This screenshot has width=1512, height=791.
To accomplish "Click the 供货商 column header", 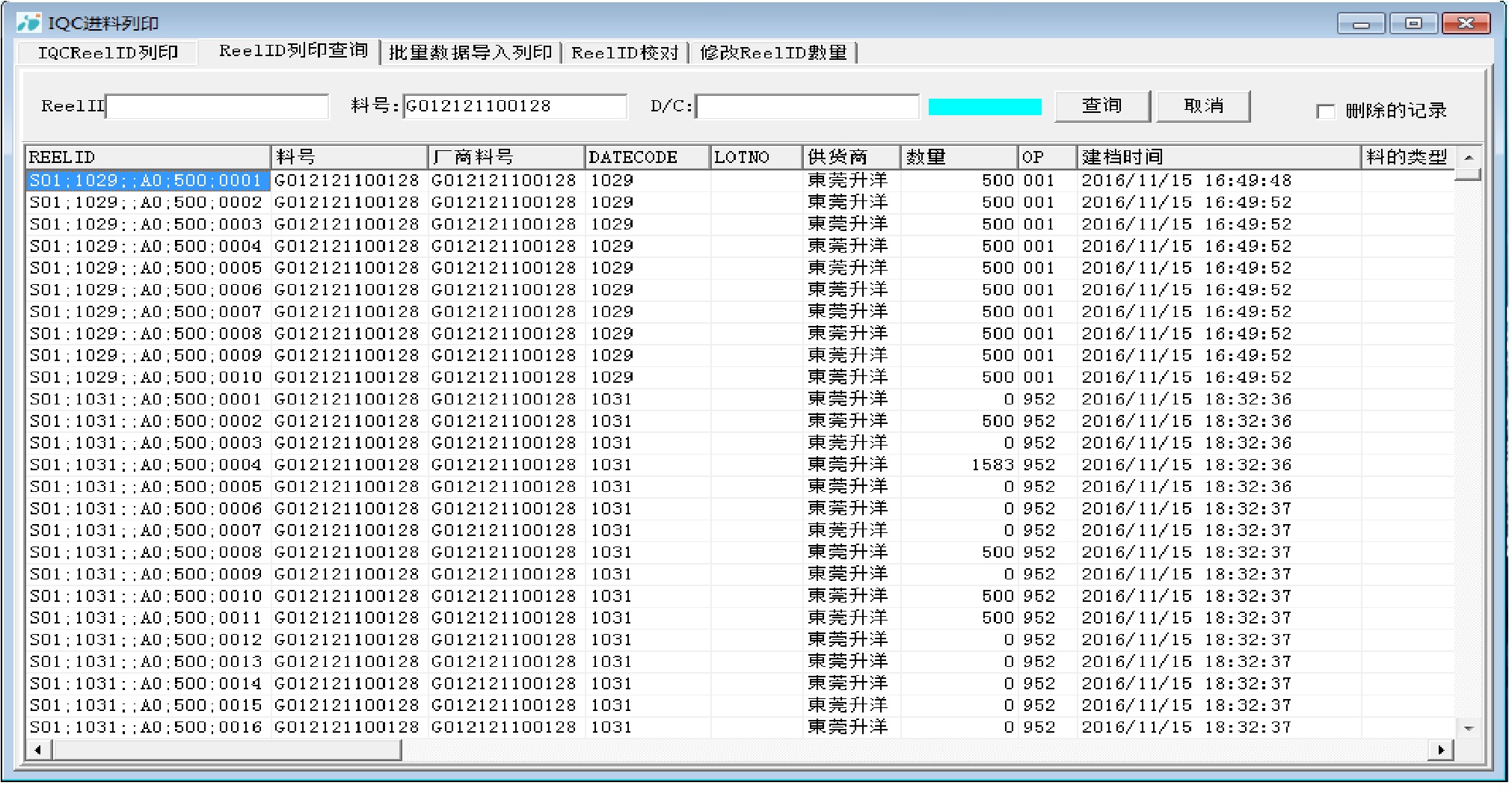I will 852,157.
